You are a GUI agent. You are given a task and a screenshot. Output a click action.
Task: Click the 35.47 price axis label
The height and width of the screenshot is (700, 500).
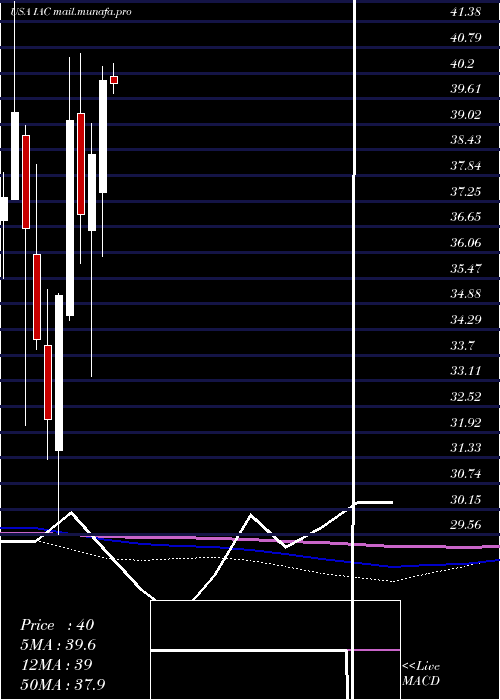pos(466,268)
